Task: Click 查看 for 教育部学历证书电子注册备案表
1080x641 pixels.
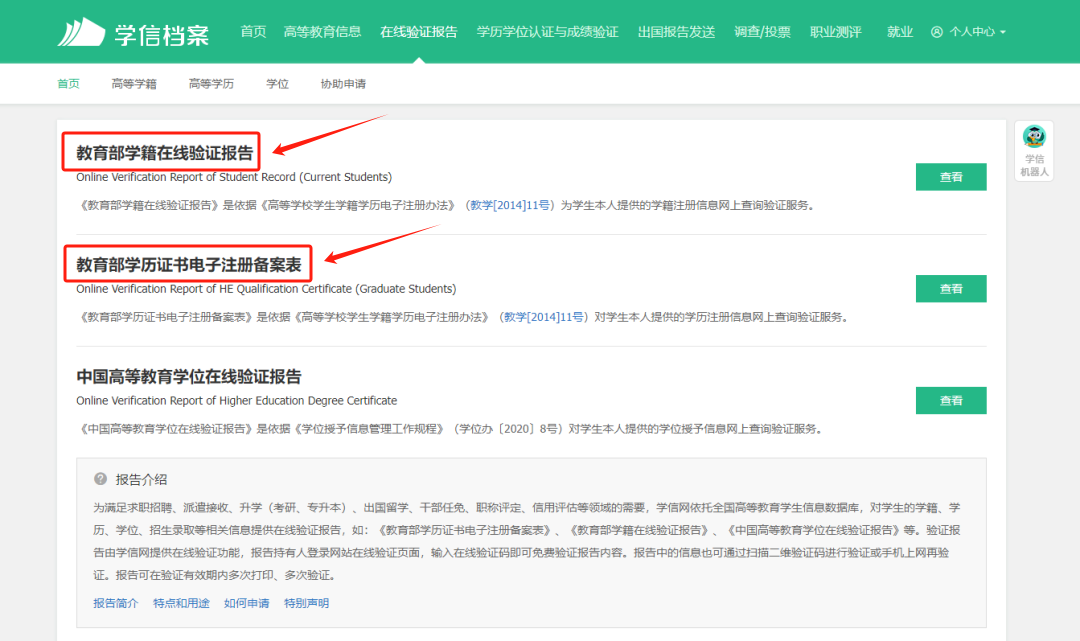Action: click(x=951, y=288)
